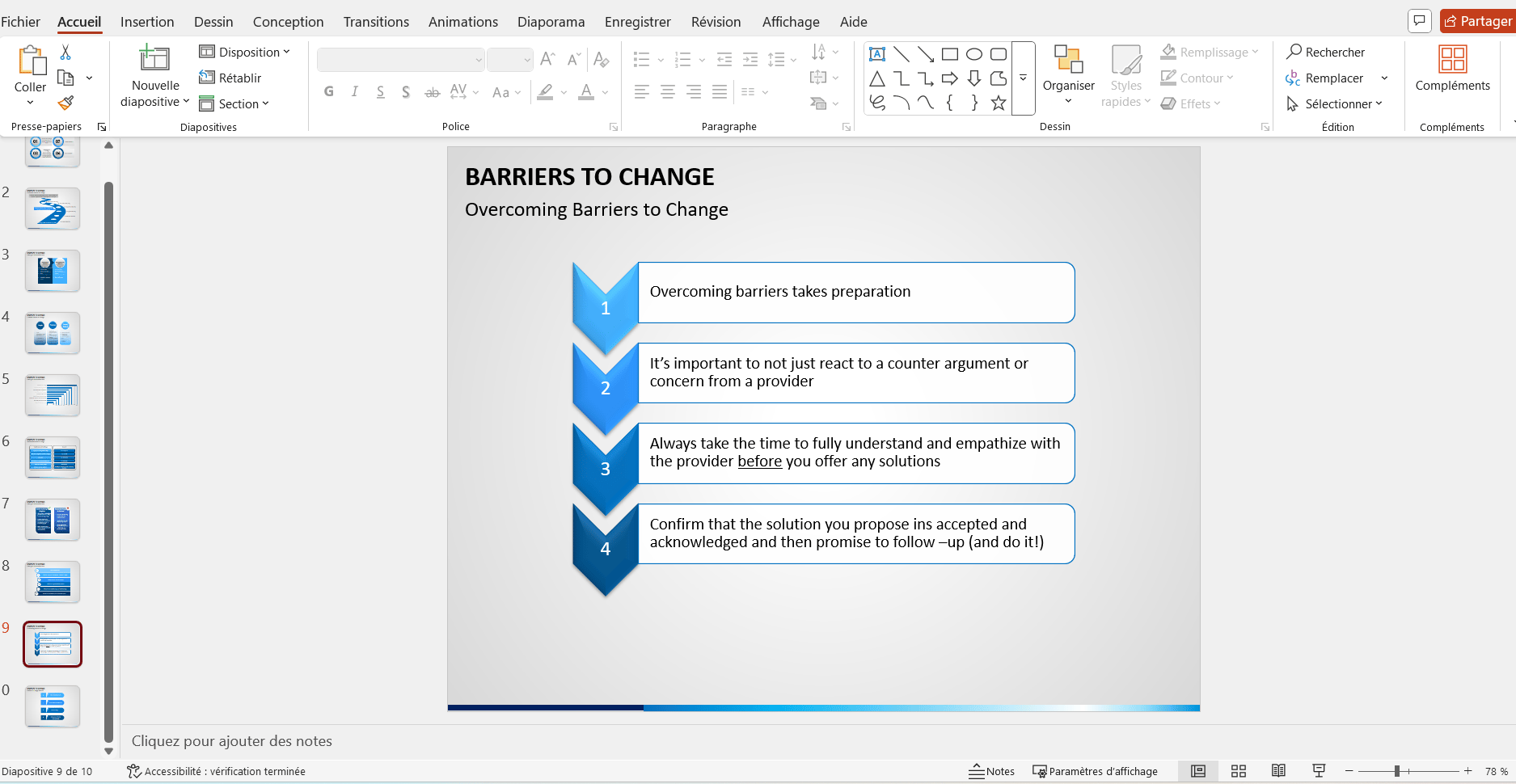Open the comments speech bubble icon
This screenshot has height=784, width=1516.
(x=1419, y=21)
